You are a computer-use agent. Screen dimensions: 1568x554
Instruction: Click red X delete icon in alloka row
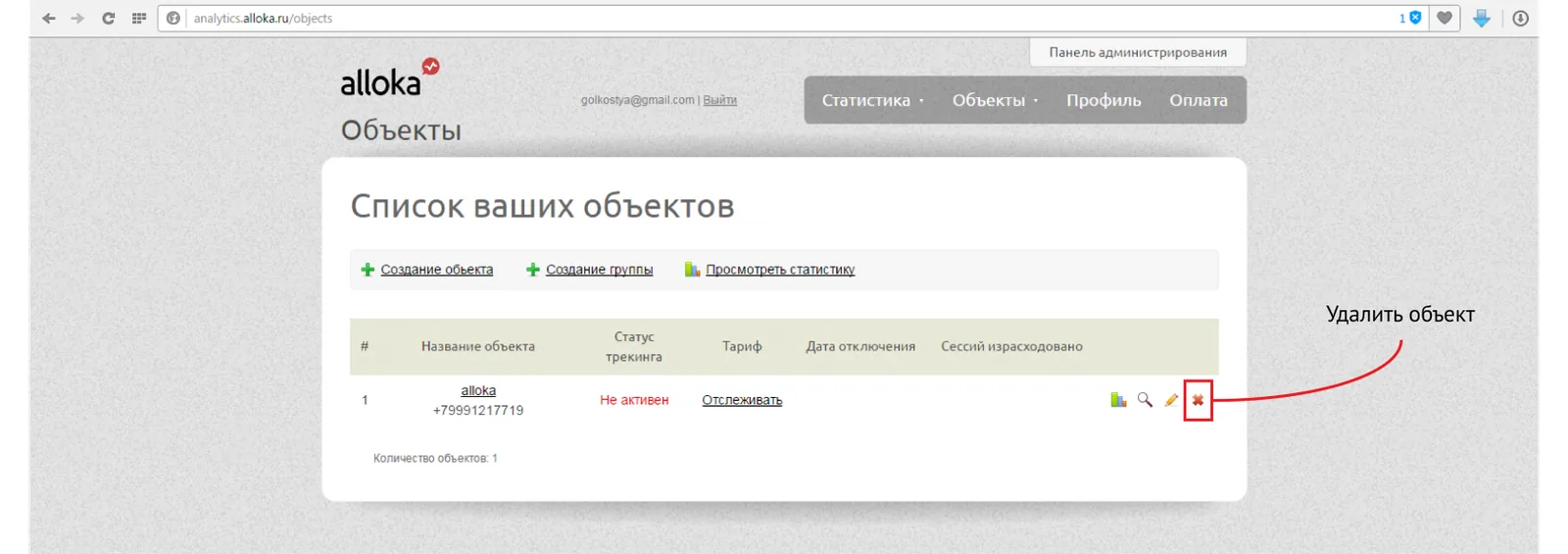[x=1198, y=400]
